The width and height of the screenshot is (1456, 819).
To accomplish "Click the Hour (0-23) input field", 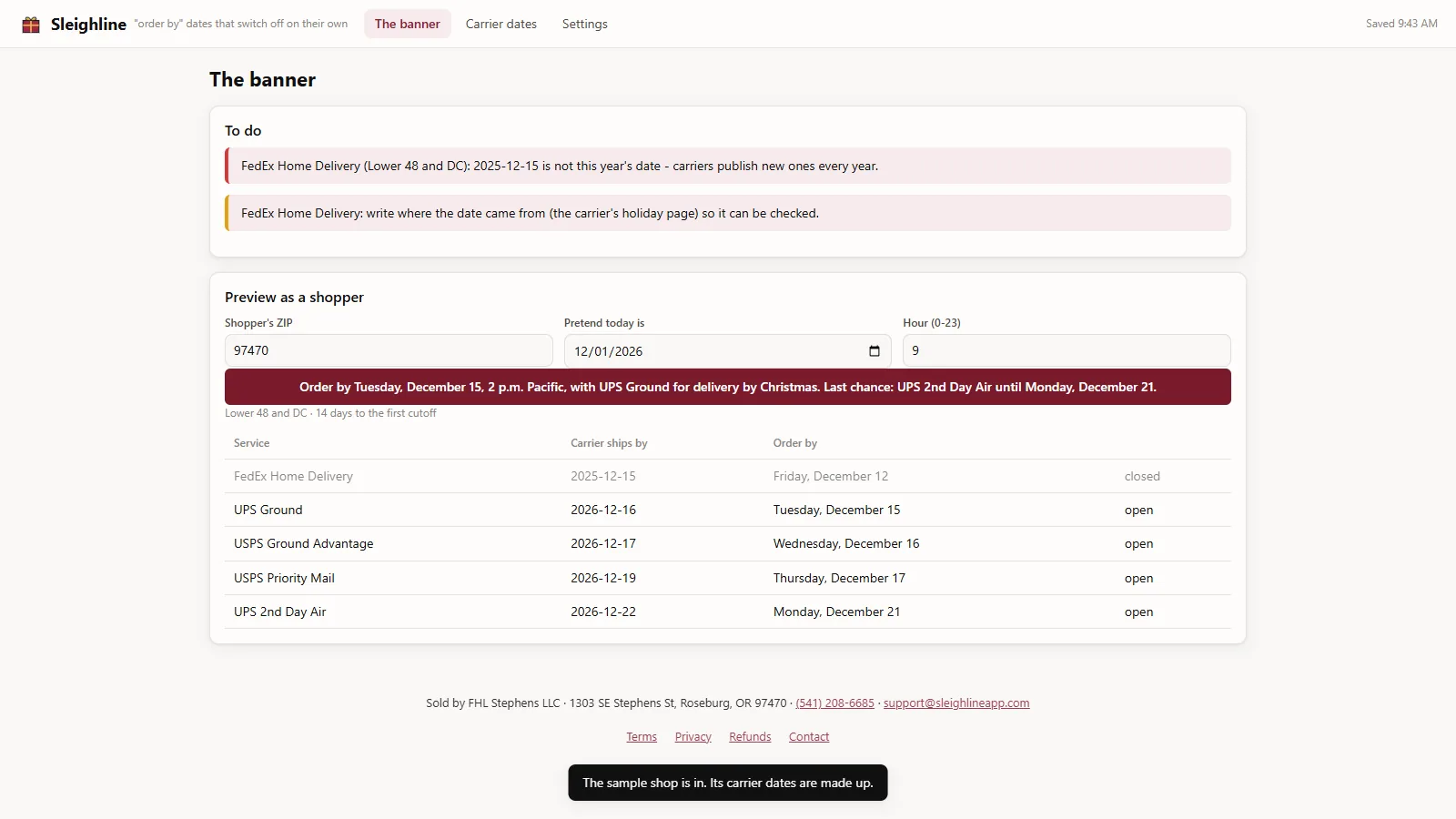I will tap(1067, 350).
